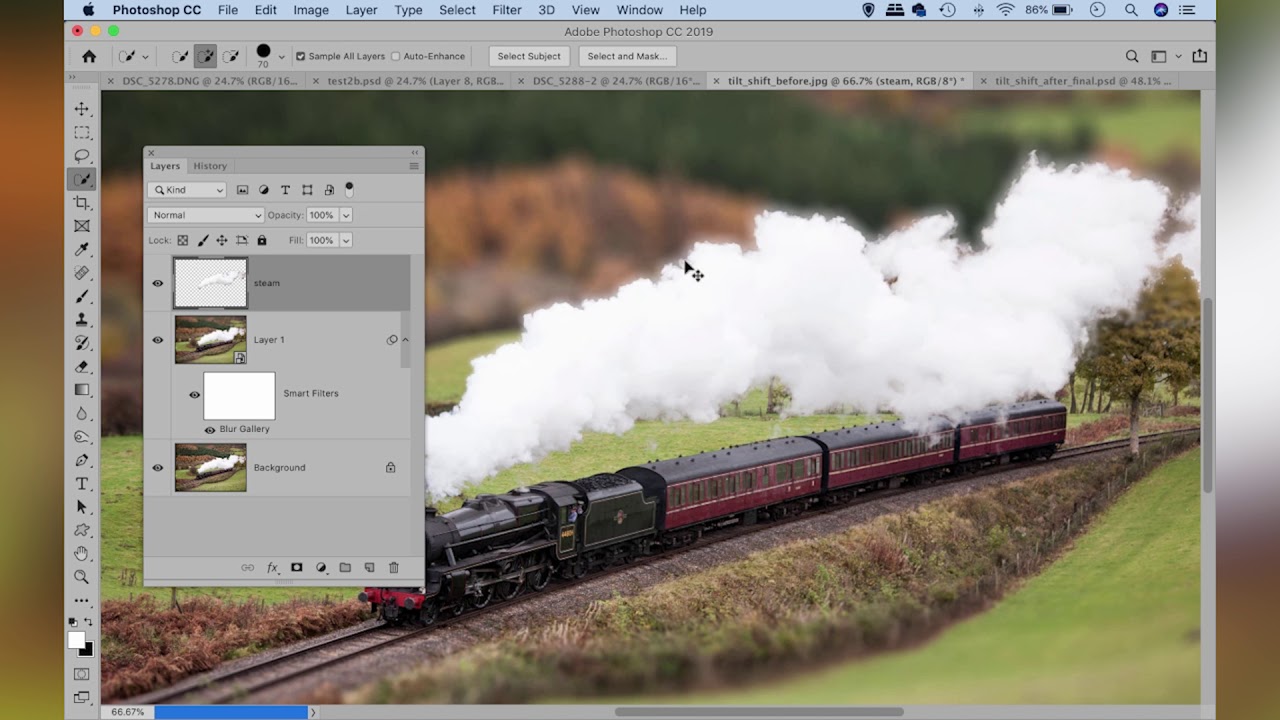Click Delete layer trash icon
The image size is (1280, 720).
pyautogui.click(x=393, y=568)
